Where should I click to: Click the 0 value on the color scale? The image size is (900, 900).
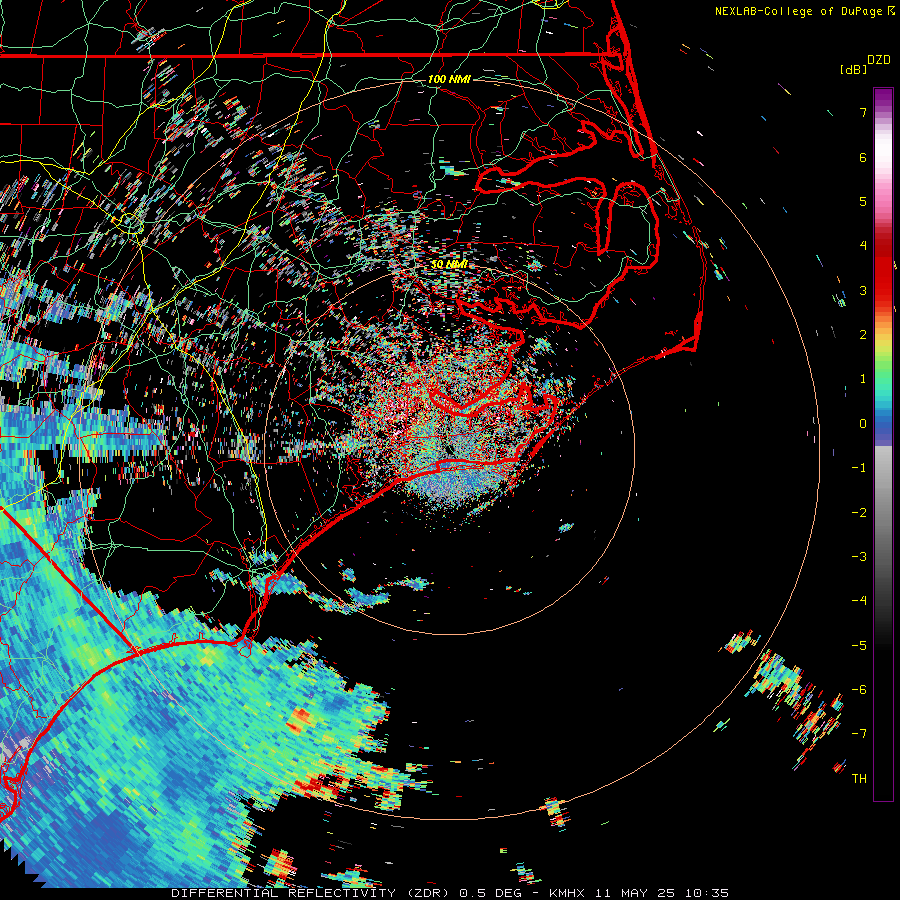pyautogui.click(x=863, y=424)
